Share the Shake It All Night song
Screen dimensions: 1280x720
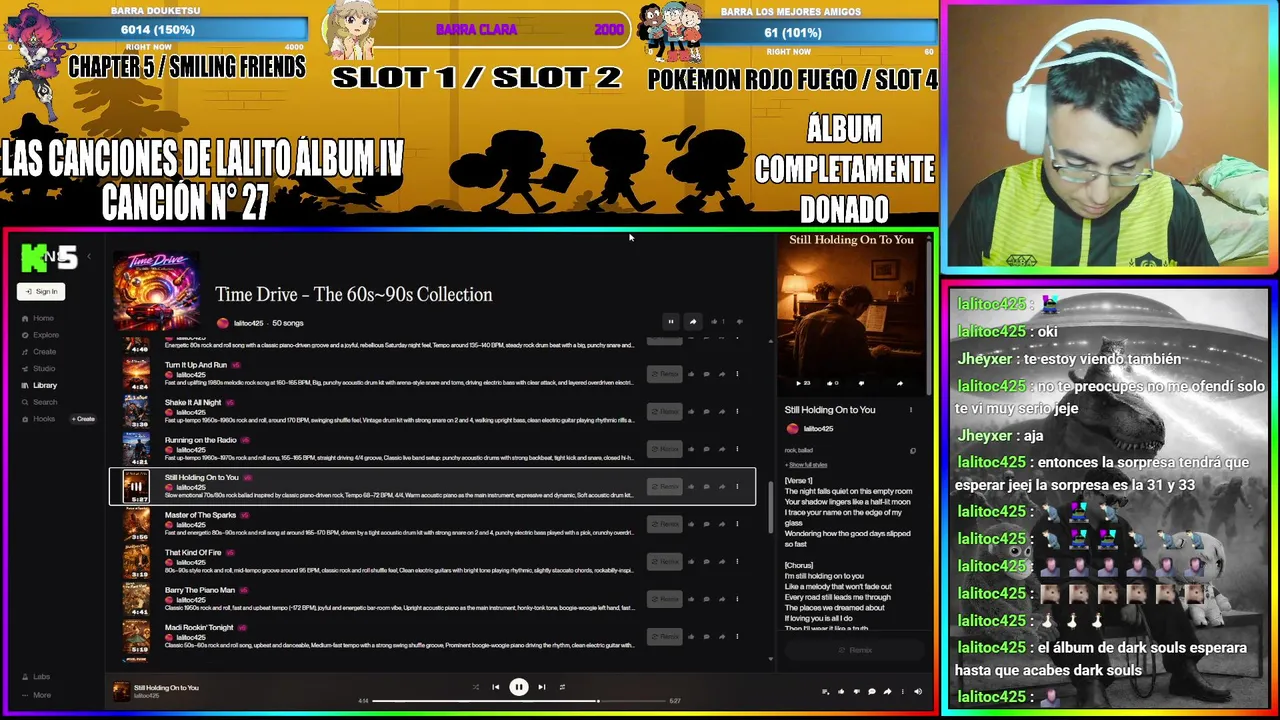[x=721, y=411]
